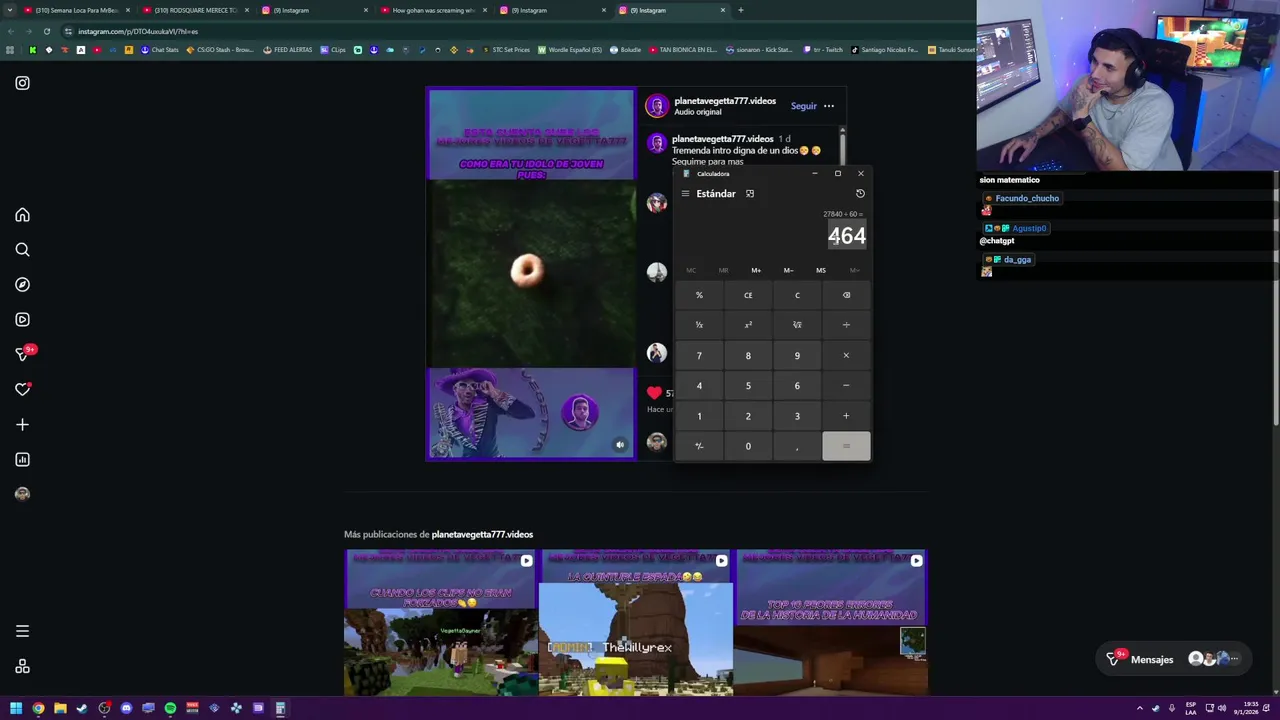Image resolution: width=1280 pixels, height=720 pixels.
Task: Click the Create plus icon in sidebar
Action: (22, 425)
